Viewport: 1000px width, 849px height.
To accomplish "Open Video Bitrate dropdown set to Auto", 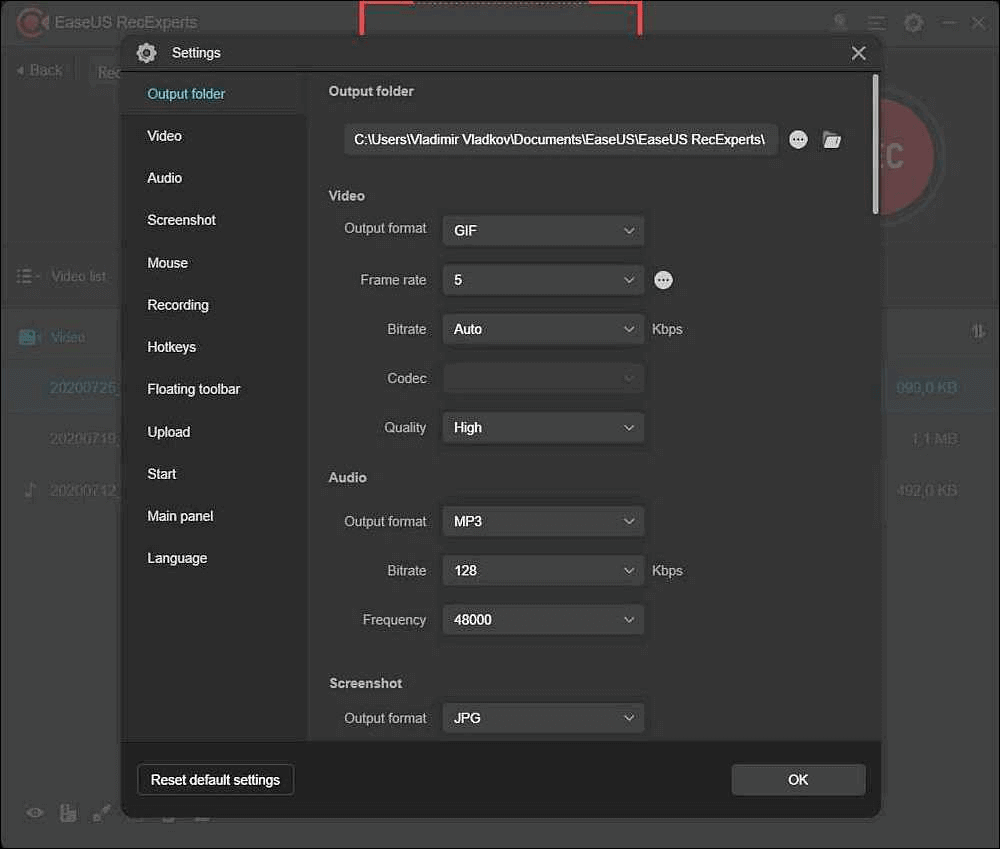I will pos(543,329).
